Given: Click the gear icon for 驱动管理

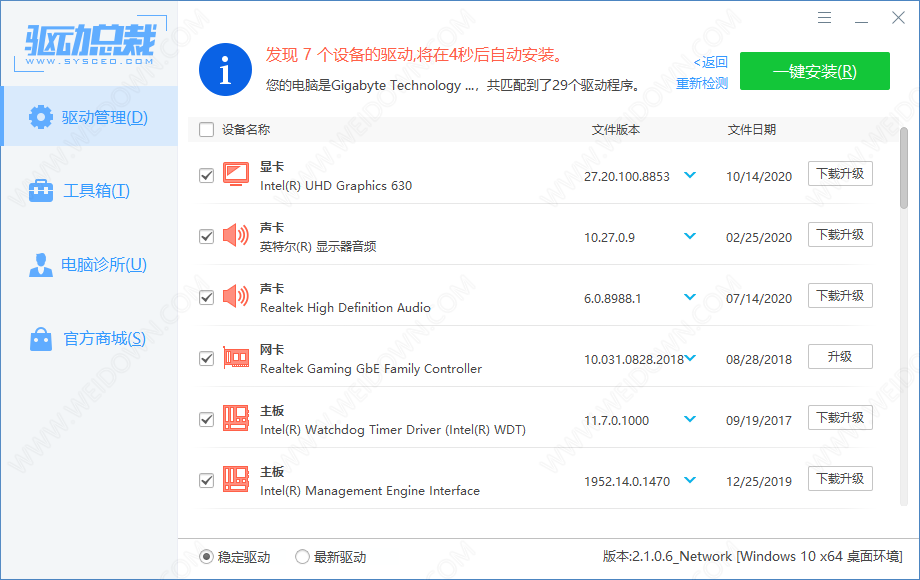Looking at the screenshot, I should tap(40, 117).
